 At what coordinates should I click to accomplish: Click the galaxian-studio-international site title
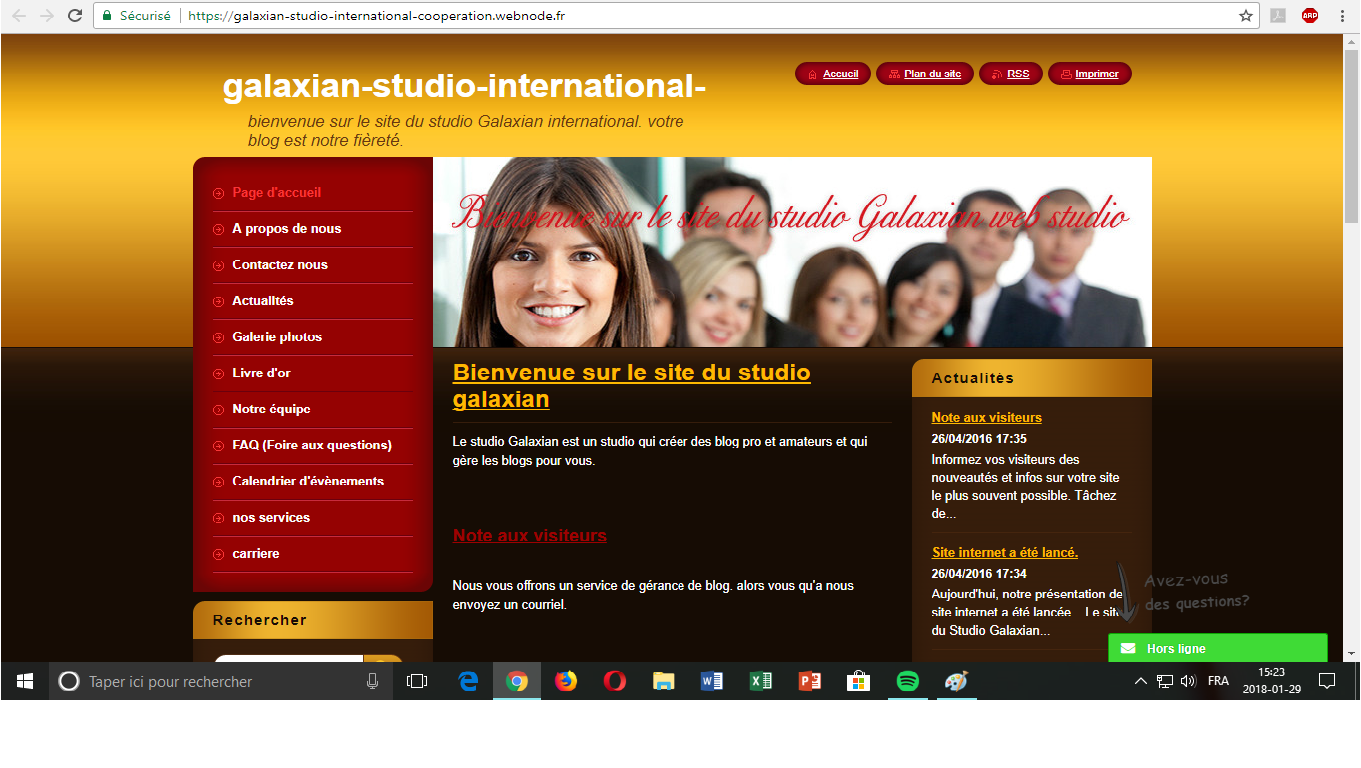click(464, 86)
